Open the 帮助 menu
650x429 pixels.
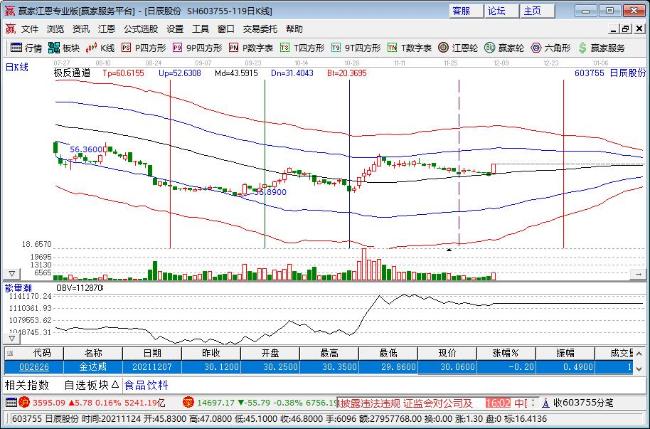(294, 29)
